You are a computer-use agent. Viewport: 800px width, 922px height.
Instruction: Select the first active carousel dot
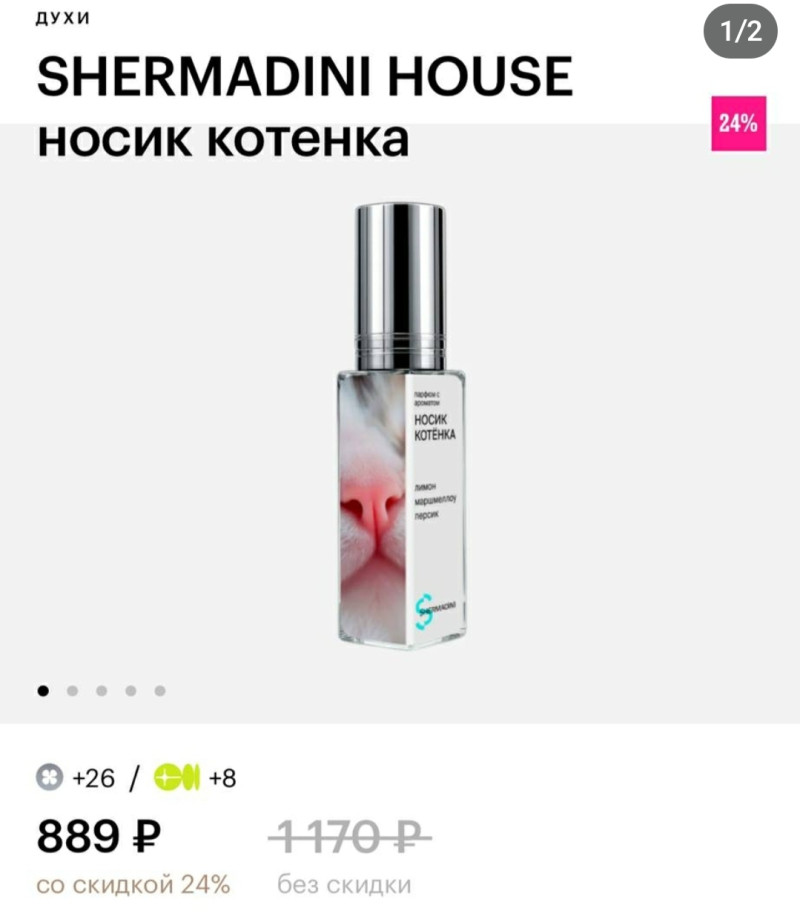pyautogui.click(x=43, y=691)
